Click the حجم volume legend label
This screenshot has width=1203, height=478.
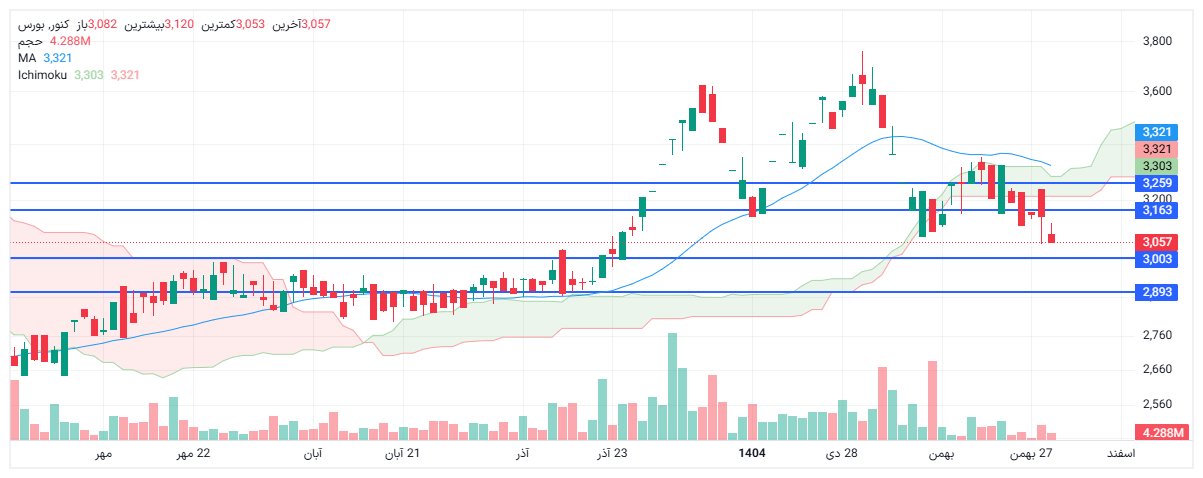(29, 41)
